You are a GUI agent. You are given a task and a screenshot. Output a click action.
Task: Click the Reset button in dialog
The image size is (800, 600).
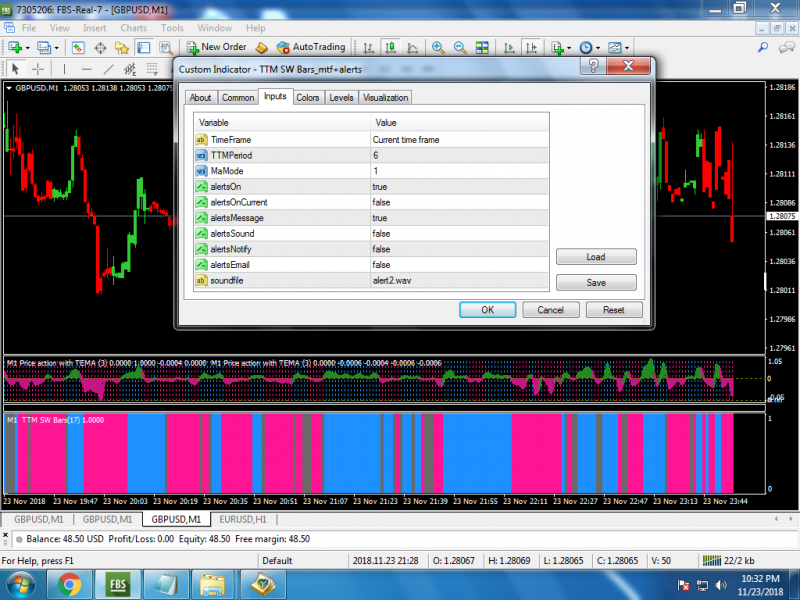(x=614, y=310)
